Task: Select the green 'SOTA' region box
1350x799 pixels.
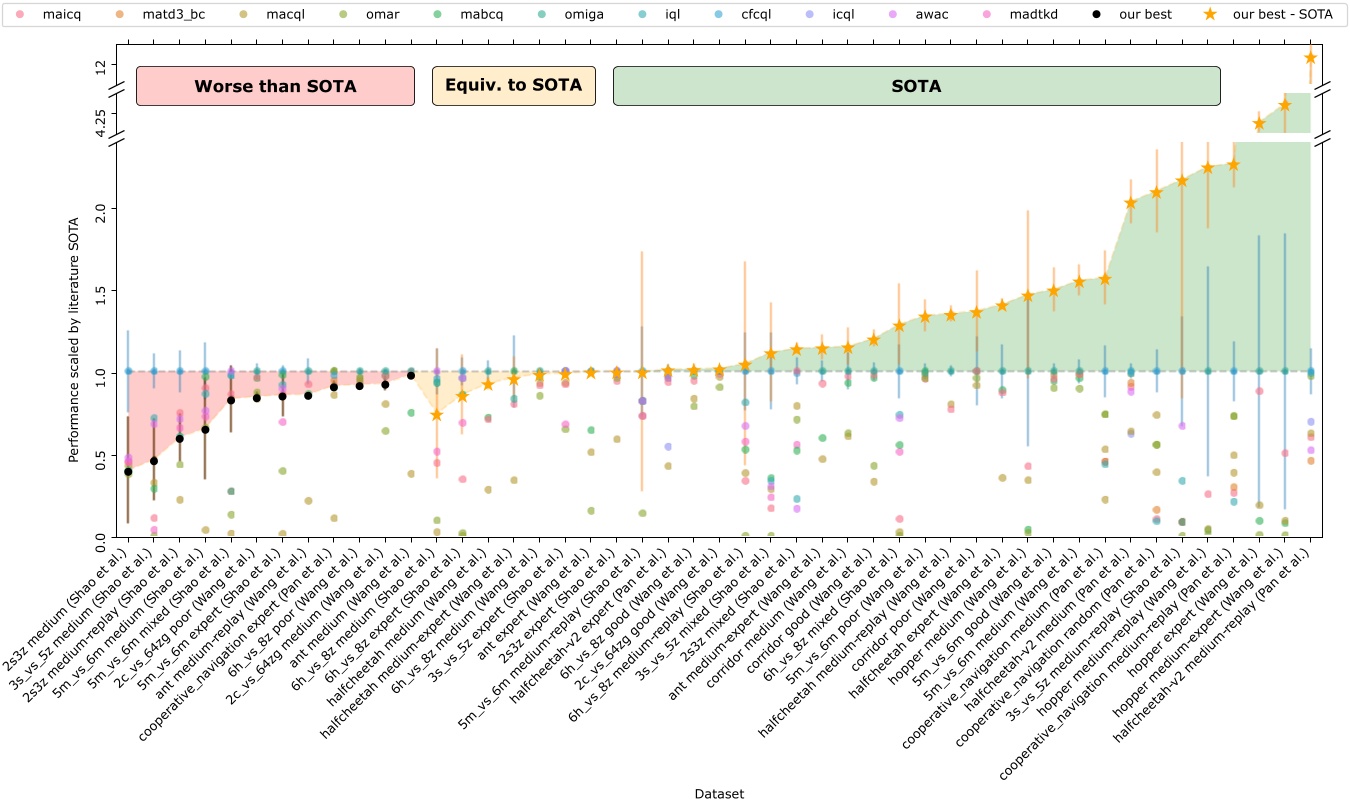Action: click(916, 86)
